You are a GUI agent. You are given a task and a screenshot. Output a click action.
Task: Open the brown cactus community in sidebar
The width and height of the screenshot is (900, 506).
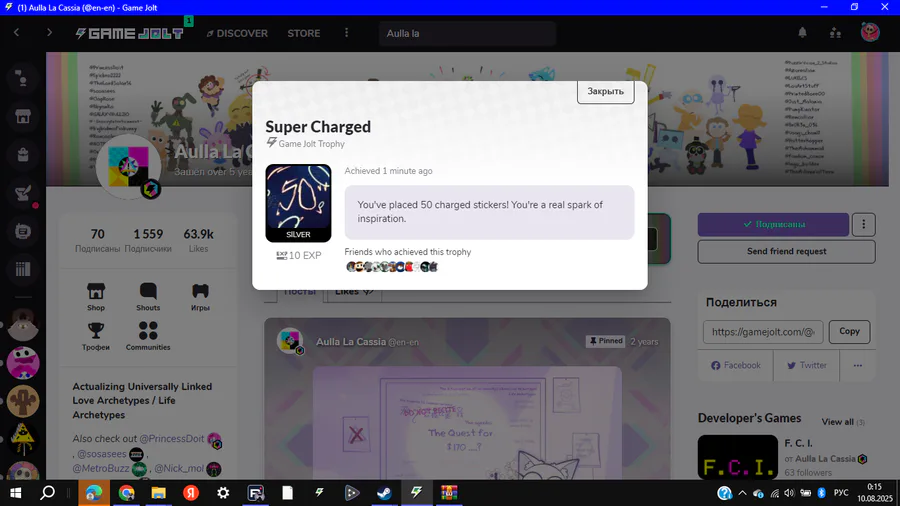coord(23,400)
